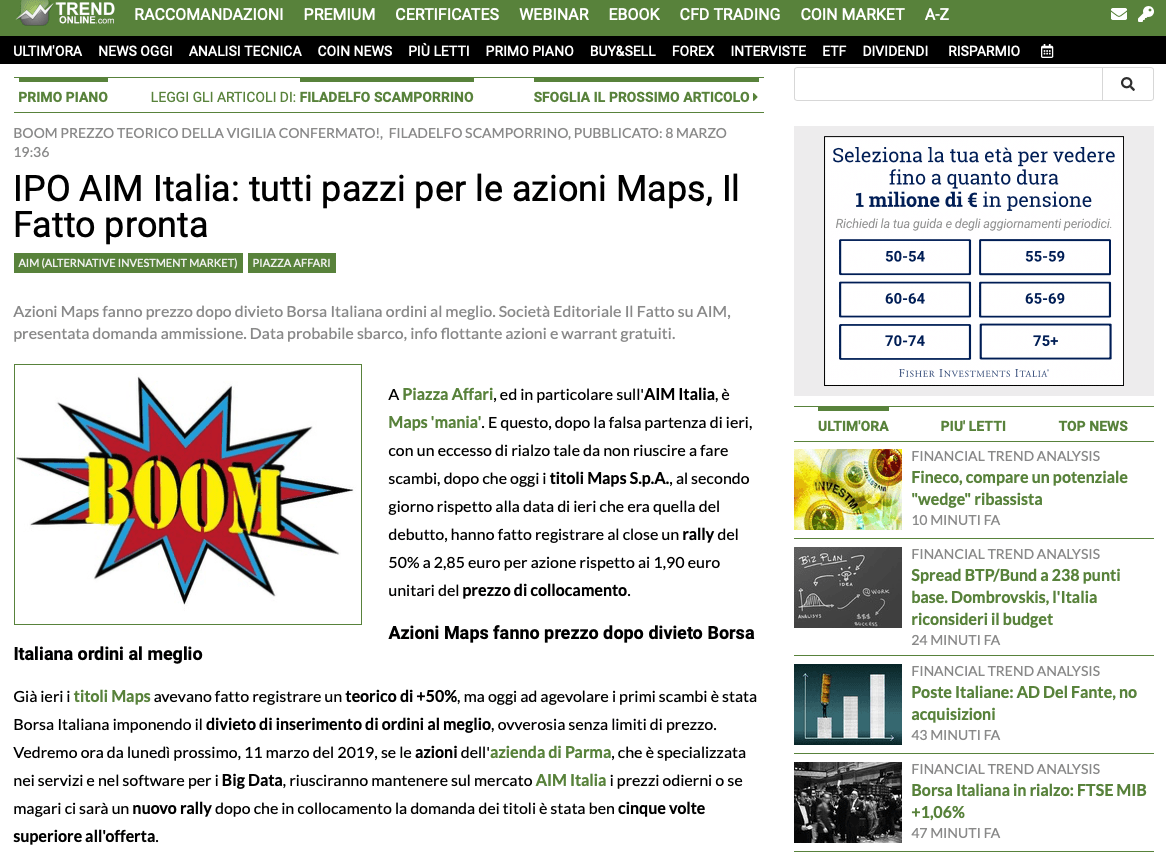Click arrow beside Sfoglia il prossimo articolo
This screenshot has height=853, width=1166.
coord(756,97)
